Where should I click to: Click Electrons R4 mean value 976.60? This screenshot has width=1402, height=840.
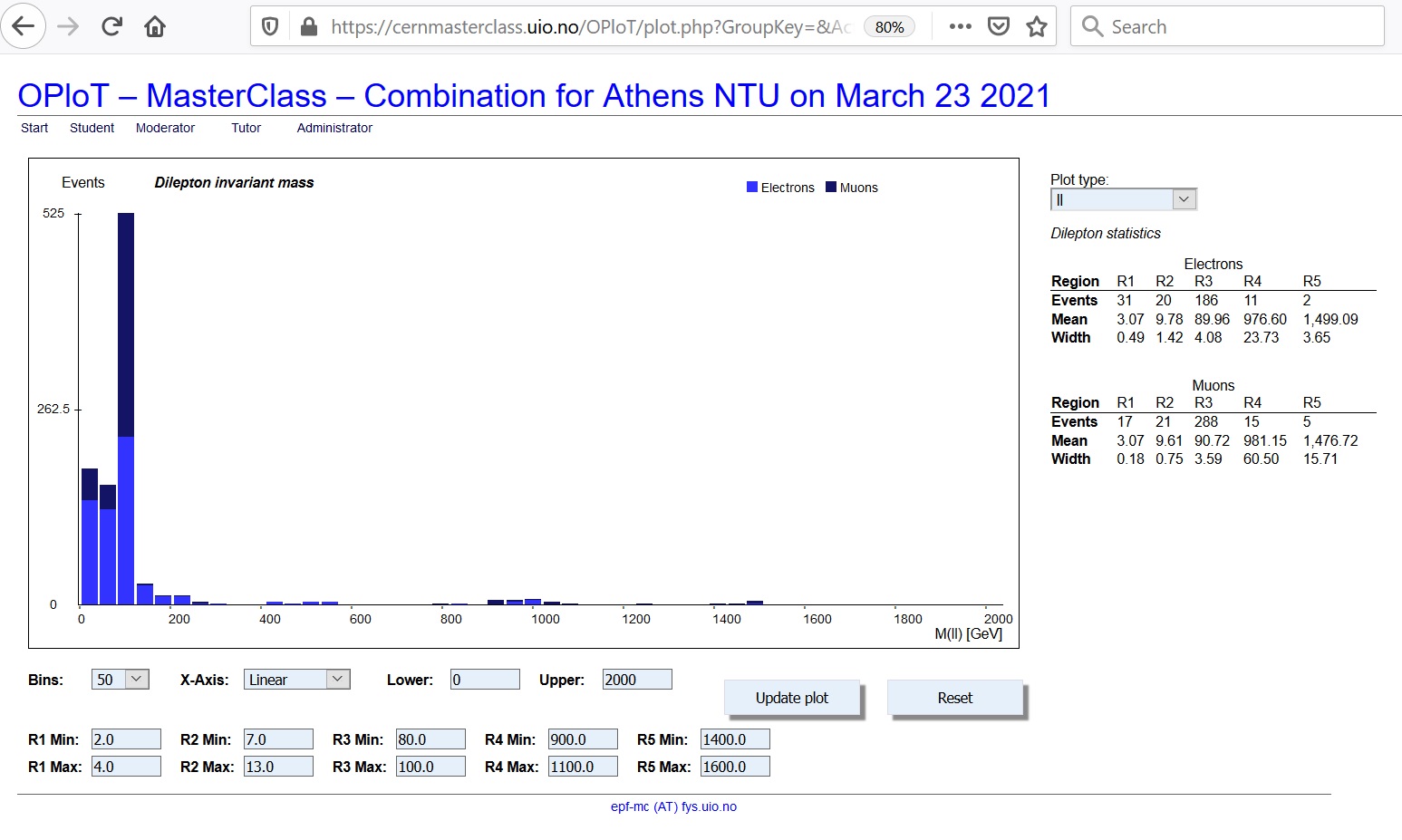pyautogui.click(x=1265, y=319)
